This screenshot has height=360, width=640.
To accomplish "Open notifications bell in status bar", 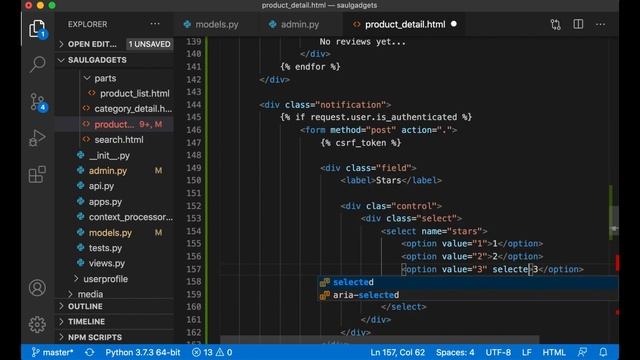I will [x=603, y=352].
